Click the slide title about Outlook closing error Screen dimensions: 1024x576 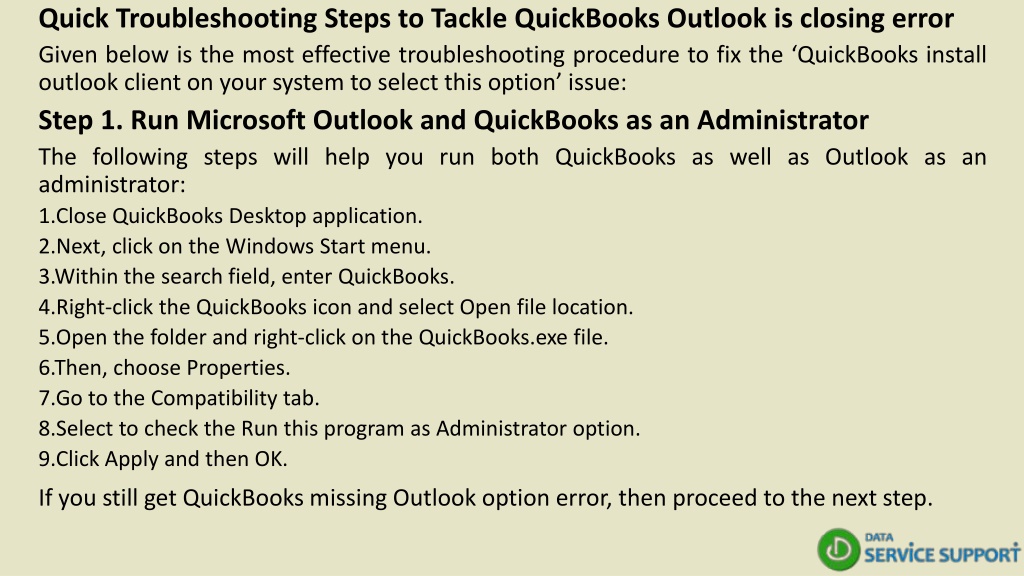coord(496,18)
